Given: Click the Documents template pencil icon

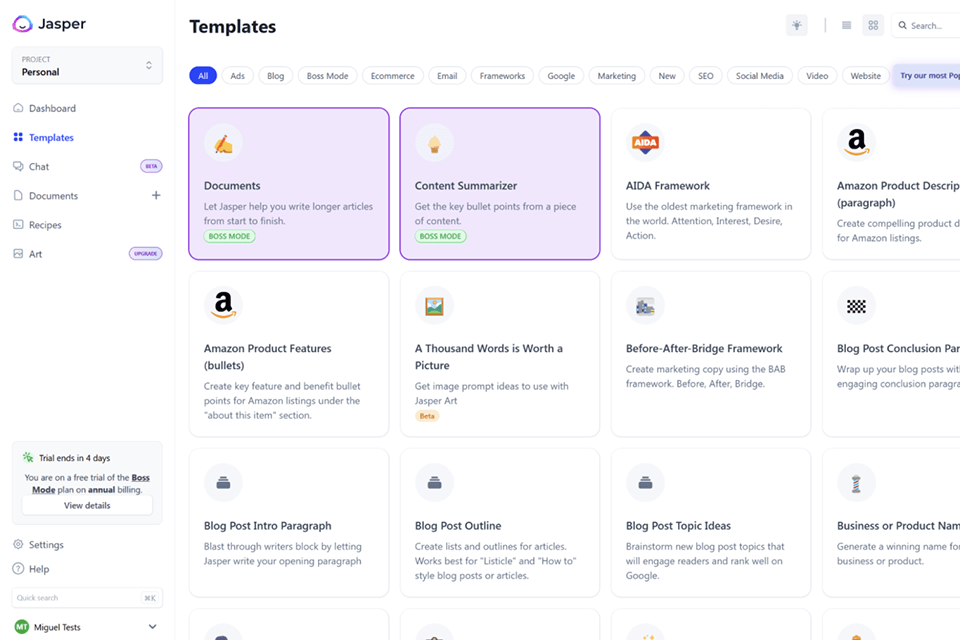Looking at the screenshot, I should coord(223,143).
